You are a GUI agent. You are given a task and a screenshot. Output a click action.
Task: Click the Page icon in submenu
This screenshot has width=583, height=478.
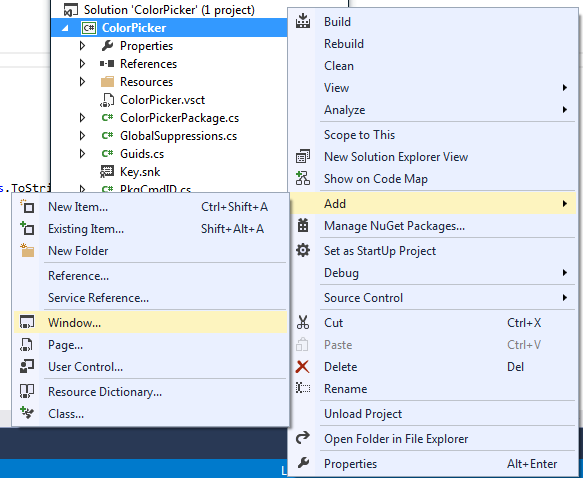[26, 345]
